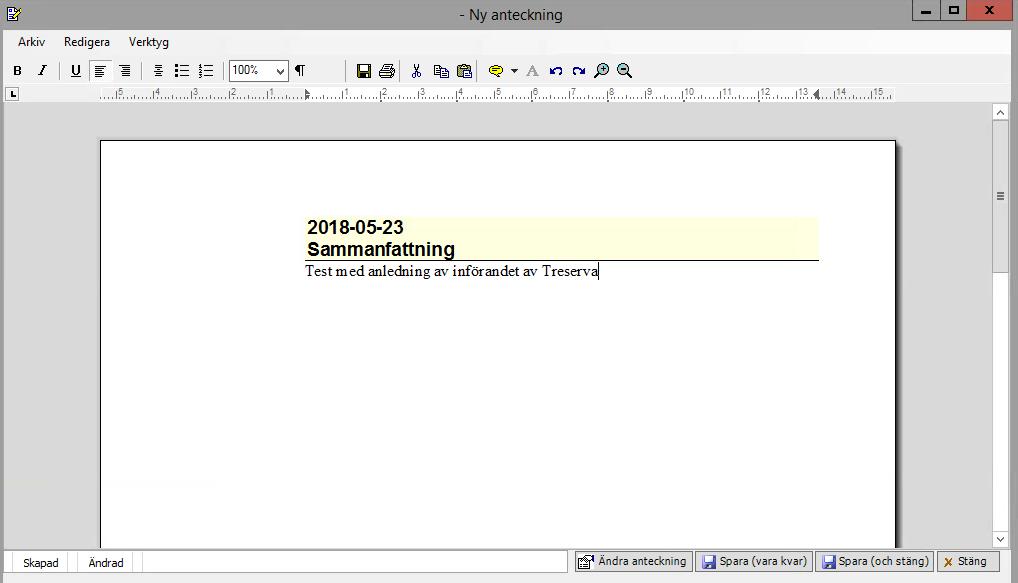Expand the arrow next to comment icon
This screenshot has width=1018, height=583.
(514, 71)
